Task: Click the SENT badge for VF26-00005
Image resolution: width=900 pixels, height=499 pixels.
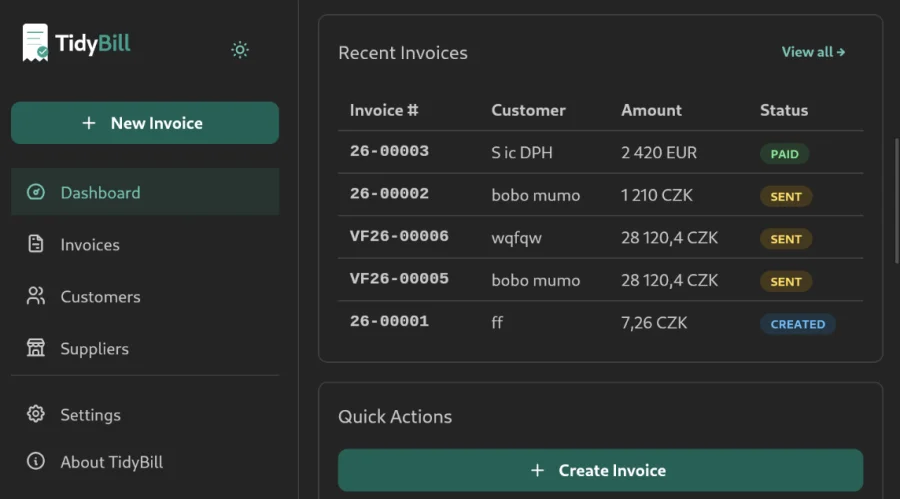Action: click(786, 281)
